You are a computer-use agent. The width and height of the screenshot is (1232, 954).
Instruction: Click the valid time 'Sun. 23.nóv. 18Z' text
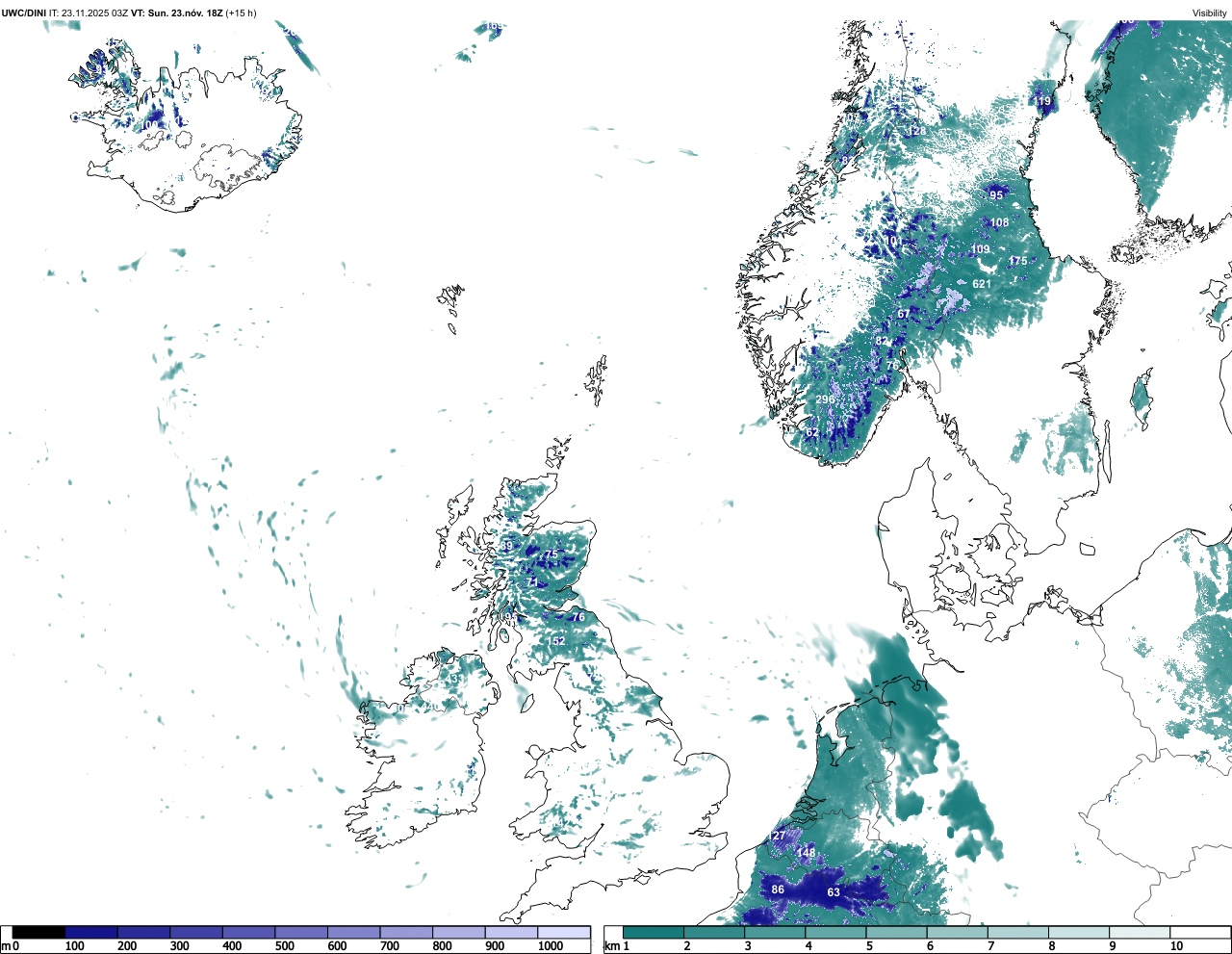tap(185, 13)
